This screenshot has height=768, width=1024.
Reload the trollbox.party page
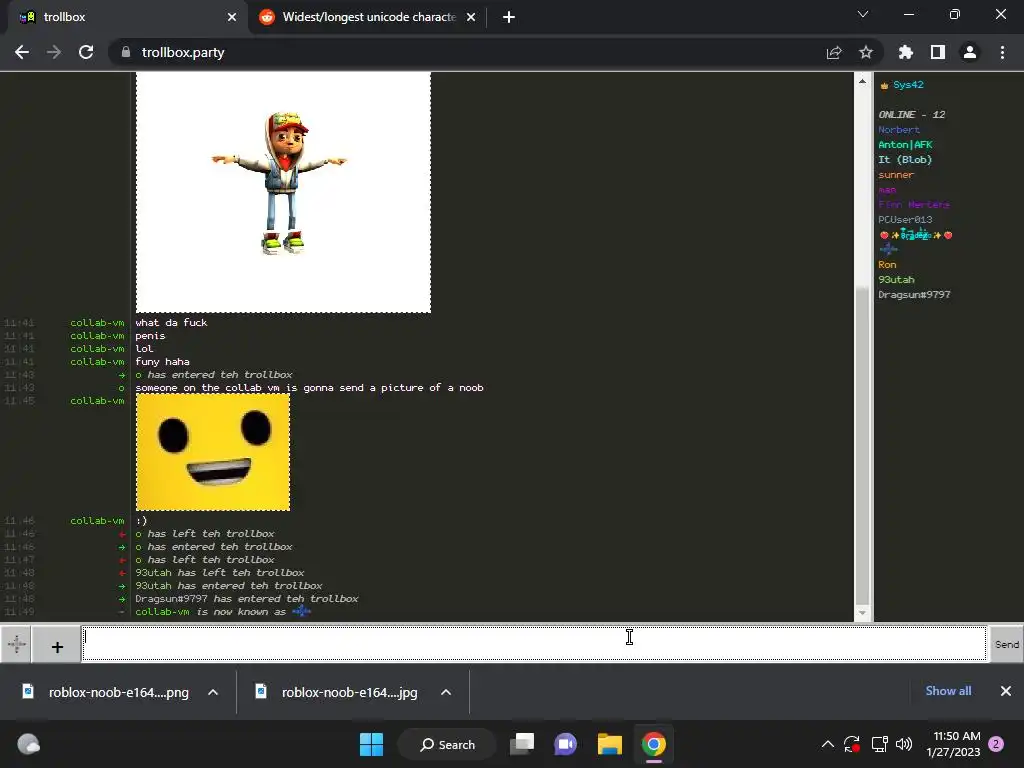(86, 52)
